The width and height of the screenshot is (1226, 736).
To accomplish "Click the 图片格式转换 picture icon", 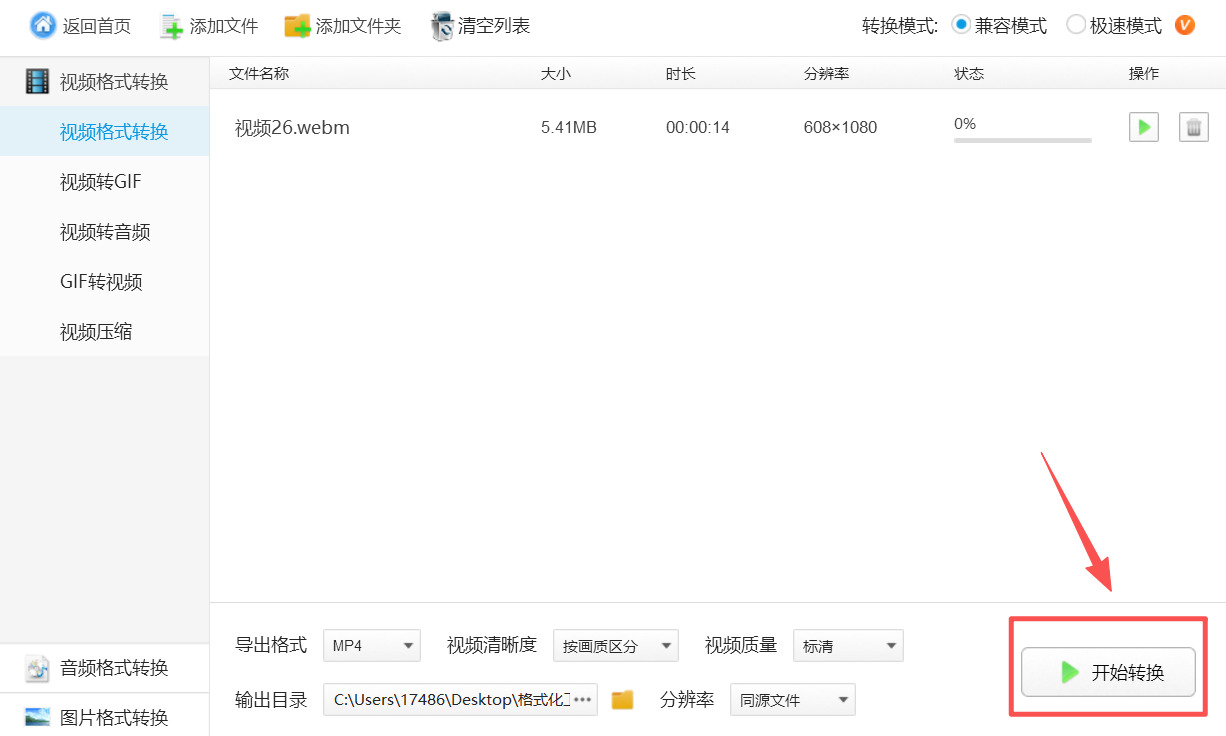I will coord(37,717).
